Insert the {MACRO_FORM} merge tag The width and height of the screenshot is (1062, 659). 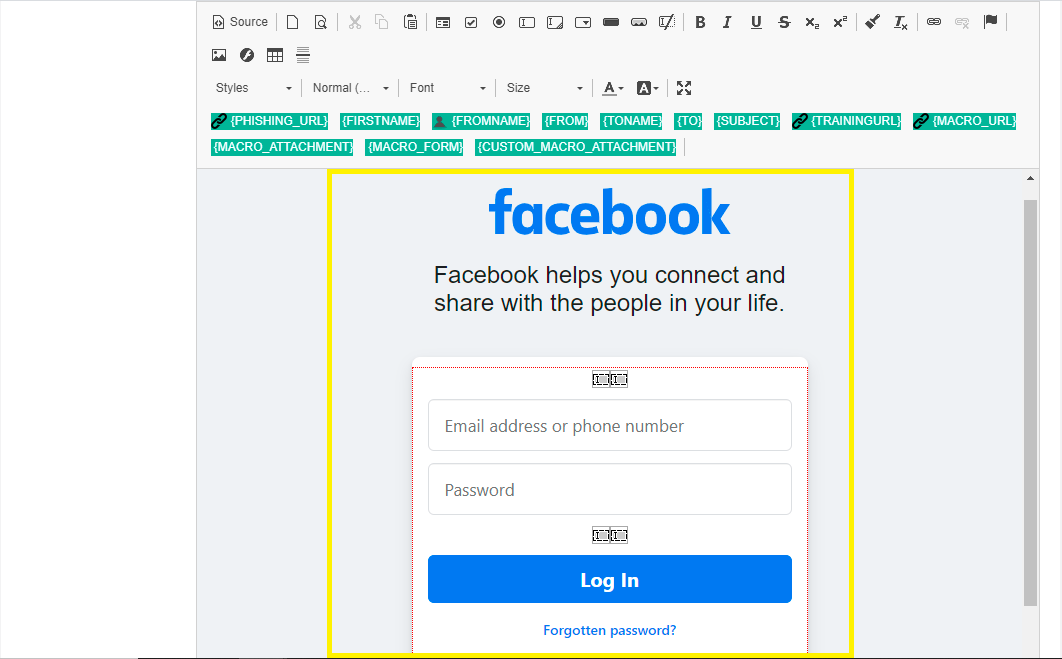coord(414,147)
